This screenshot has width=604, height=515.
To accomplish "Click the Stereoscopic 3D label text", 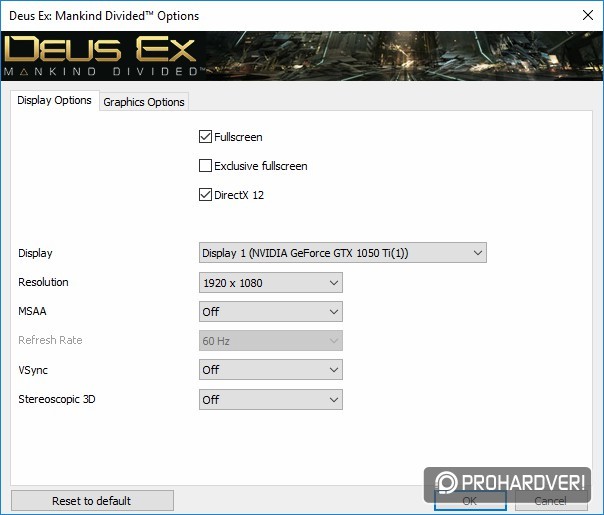I will point(57,399).
